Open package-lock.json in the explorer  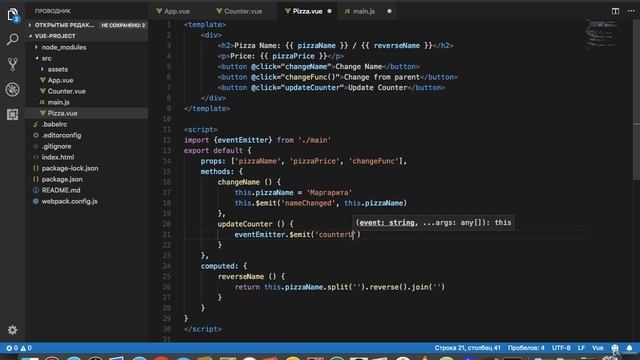coord(70,168)
